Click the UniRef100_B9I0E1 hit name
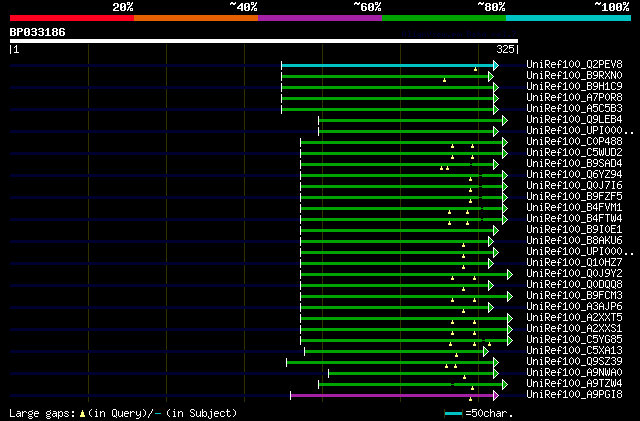 coord(574,230)
